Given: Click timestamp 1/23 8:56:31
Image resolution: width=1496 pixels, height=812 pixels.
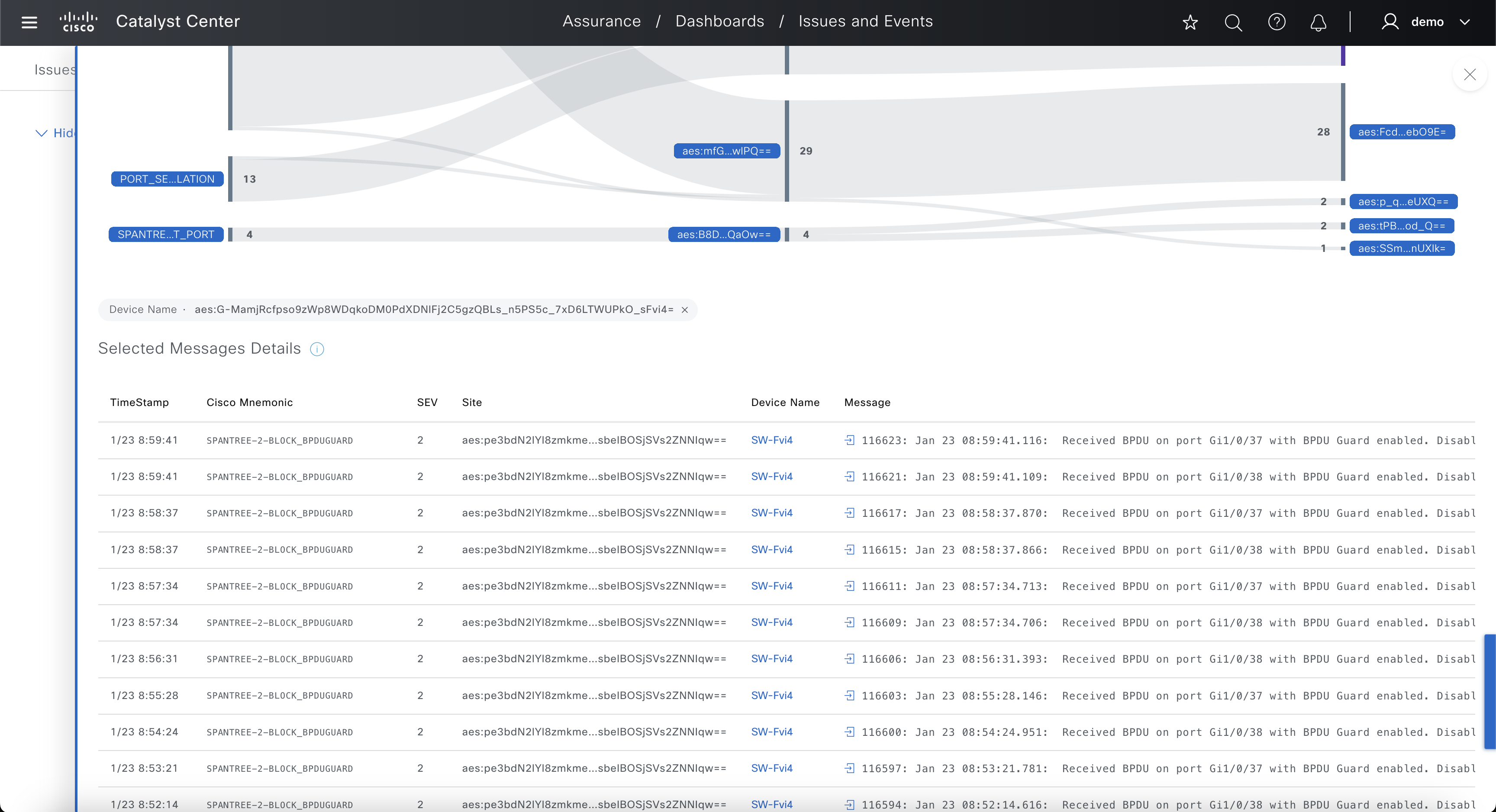Looking at the screenshot, I should 144,659.
